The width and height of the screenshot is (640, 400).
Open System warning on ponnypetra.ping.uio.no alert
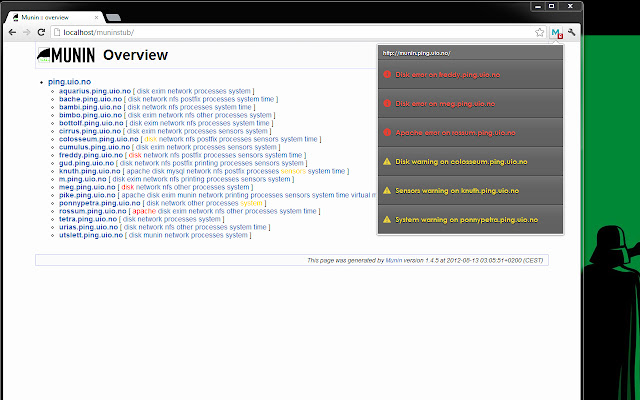[470, 219]
